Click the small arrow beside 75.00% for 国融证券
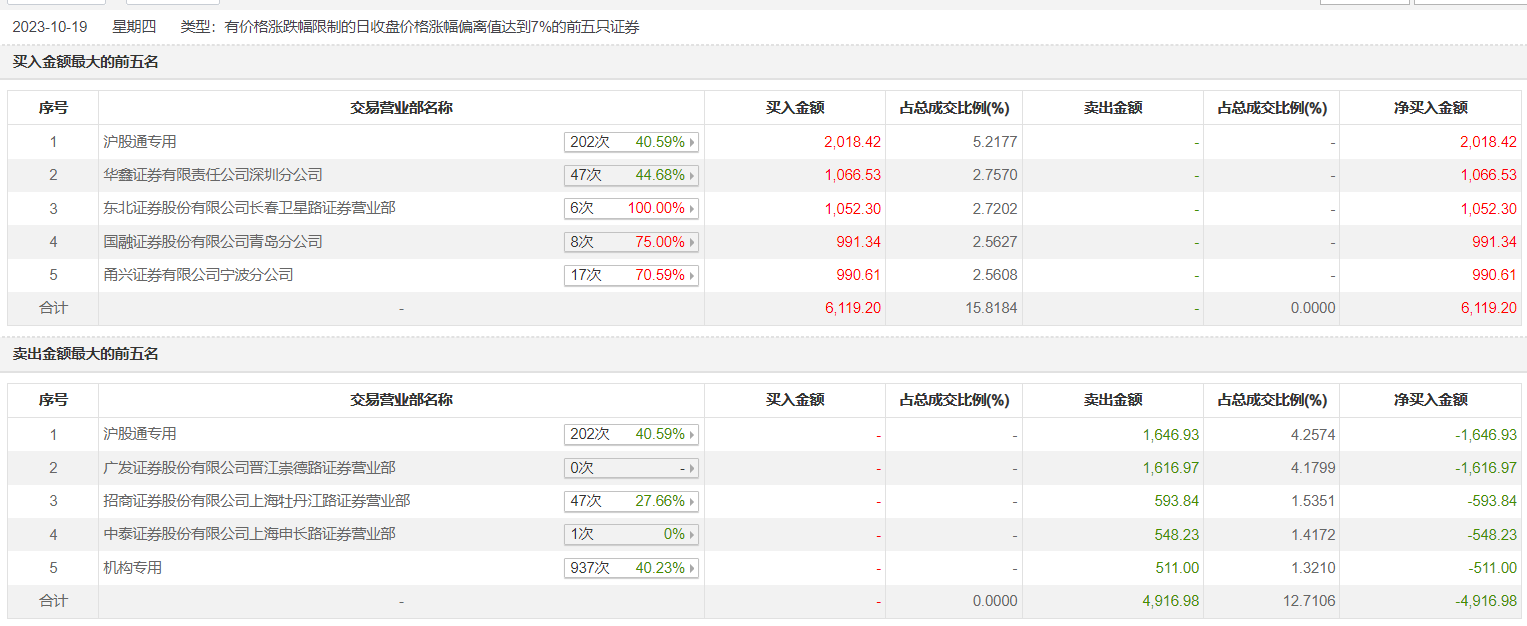 click(x=692, y=242)
